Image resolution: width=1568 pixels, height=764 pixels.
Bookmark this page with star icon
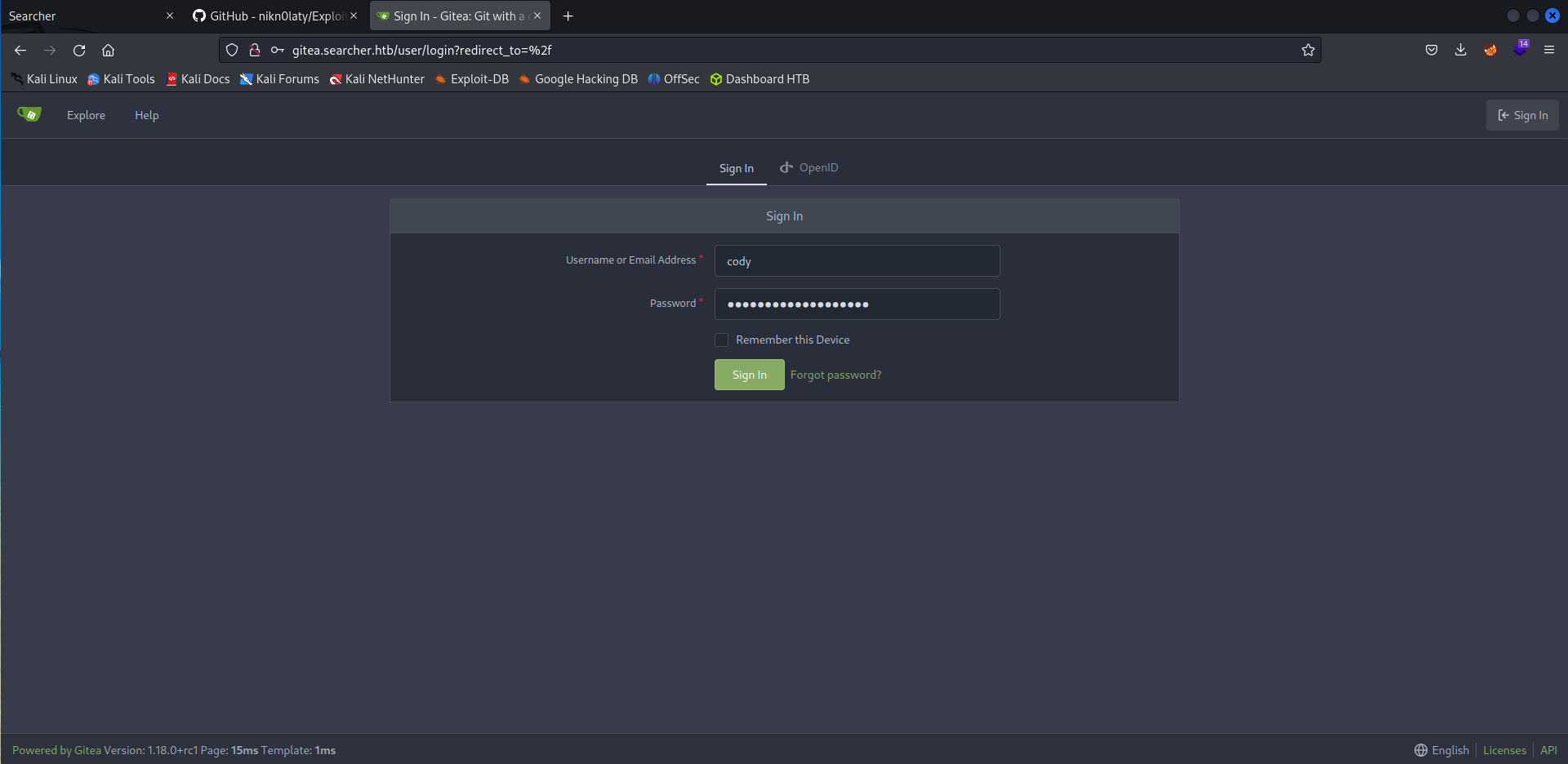pyautogui.click(x=1307, y=51)
